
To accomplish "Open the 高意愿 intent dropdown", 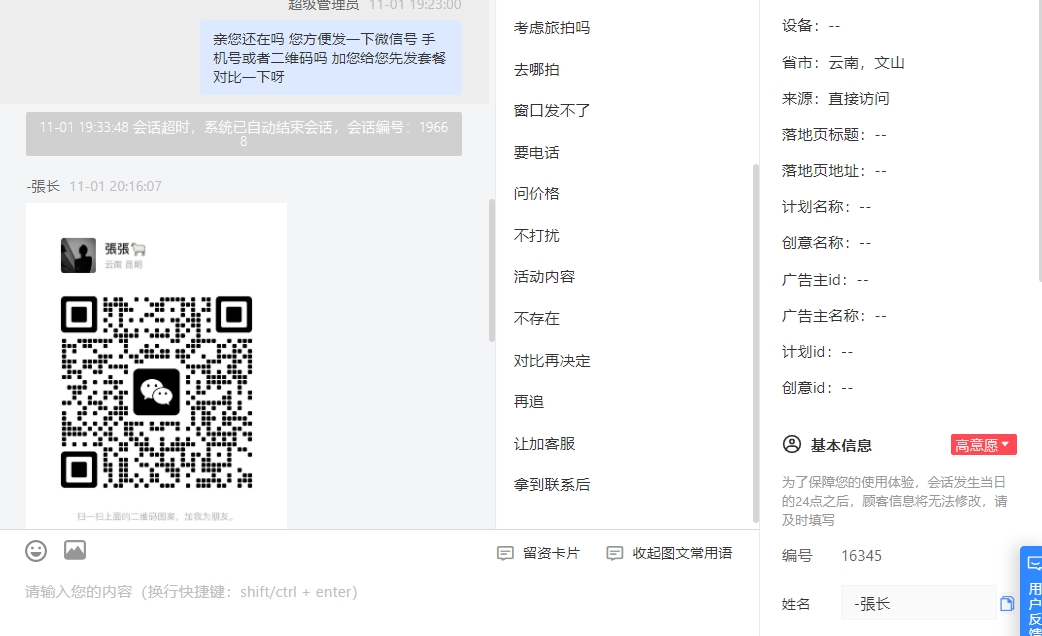I will pos(984,445).
